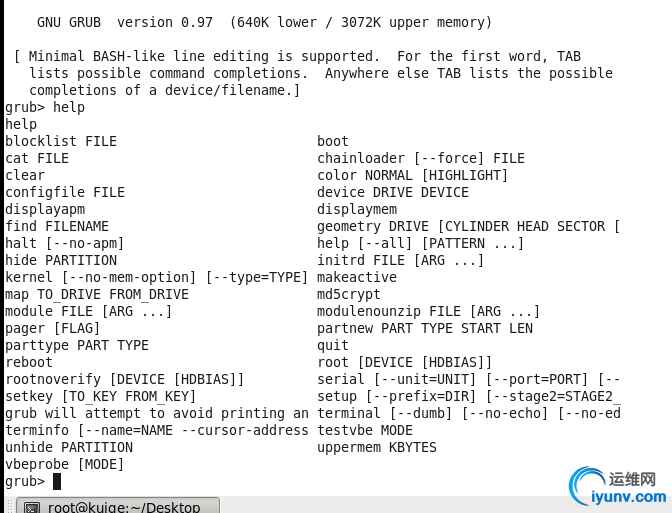Click the 'halt [--no-apm]' entry
This screenshot has height=513, width=672.
click(x=65, y=243)
